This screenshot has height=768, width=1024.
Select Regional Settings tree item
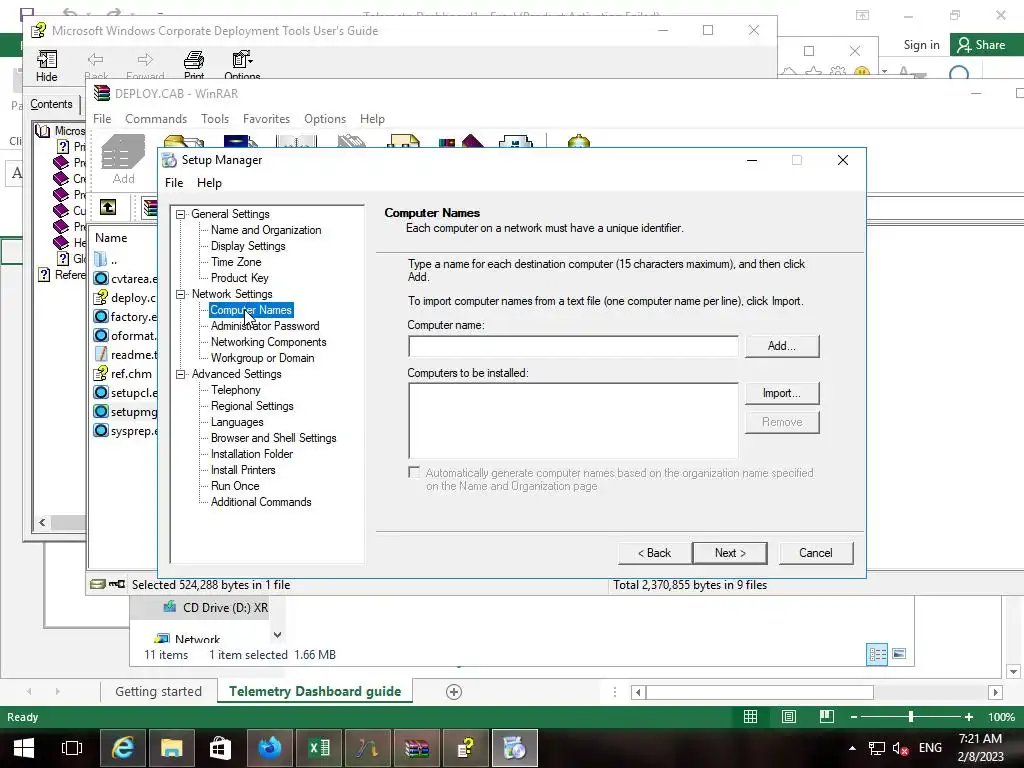tap(252, 406)
